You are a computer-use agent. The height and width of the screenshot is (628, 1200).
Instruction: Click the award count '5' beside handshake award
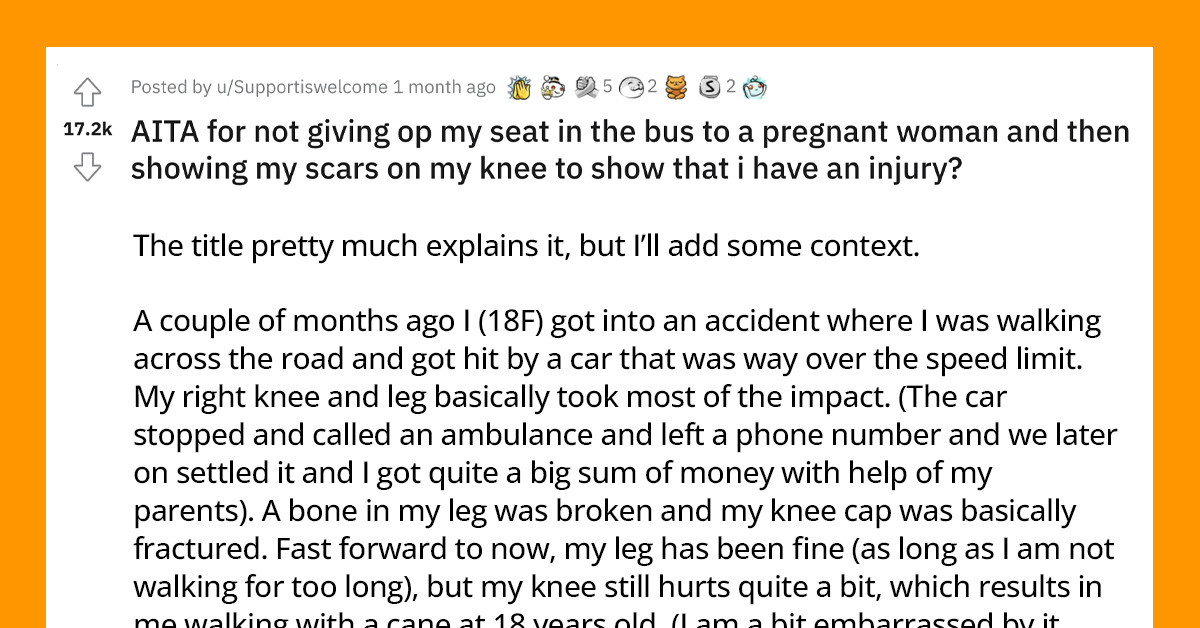[608, 87]
